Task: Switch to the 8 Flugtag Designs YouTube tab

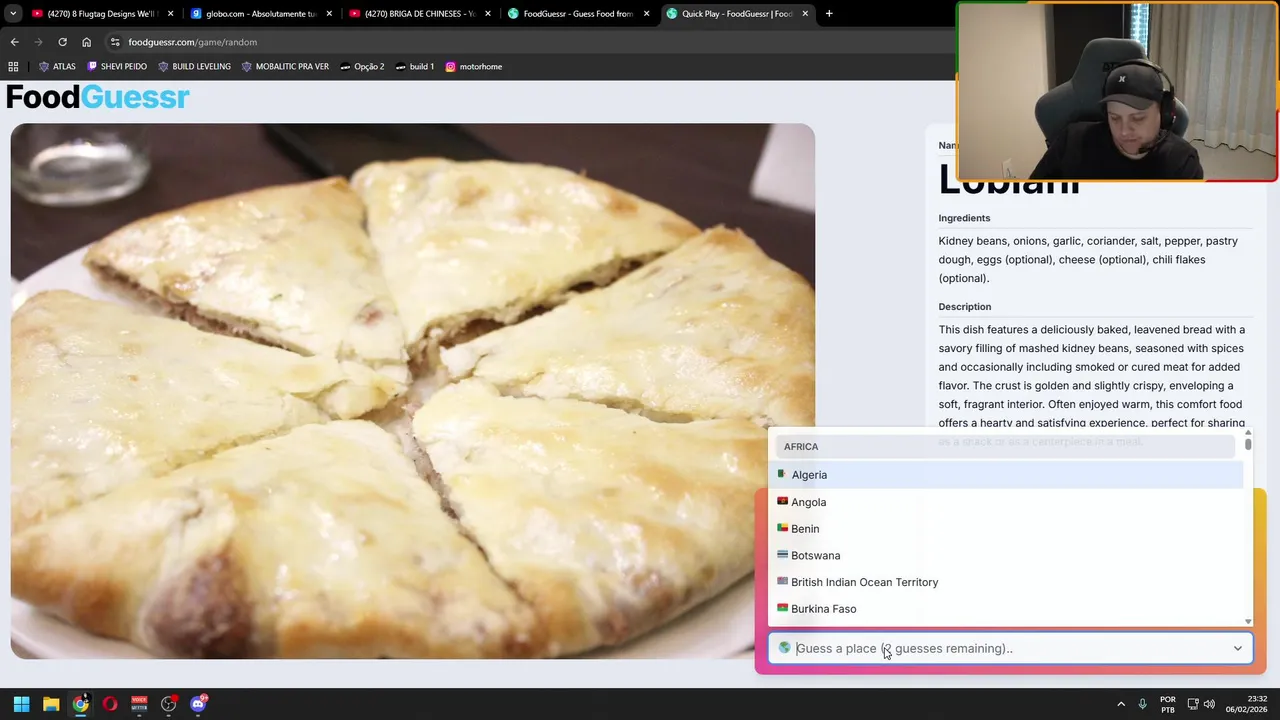Action: 102,14
